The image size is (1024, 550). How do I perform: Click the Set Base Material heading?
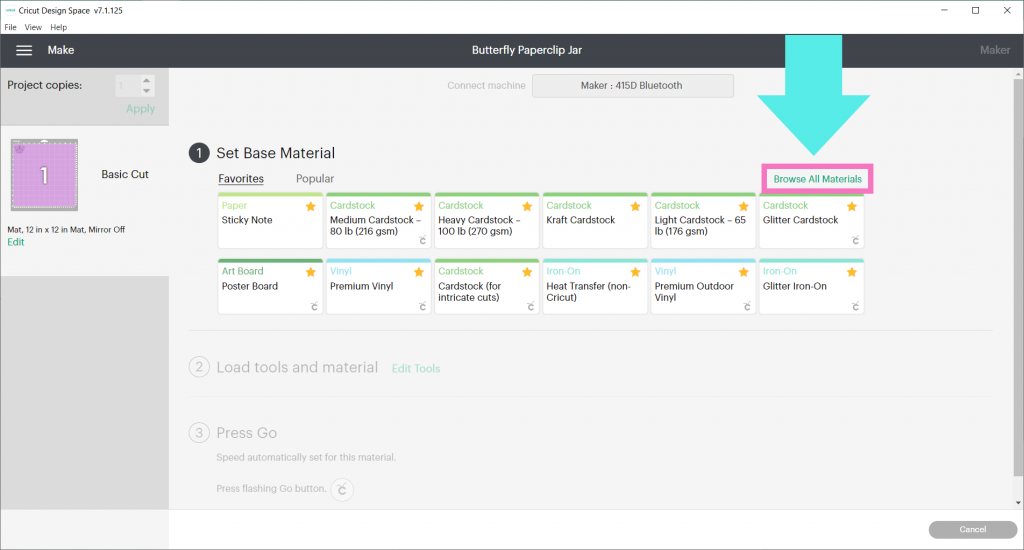coord(276,153)
